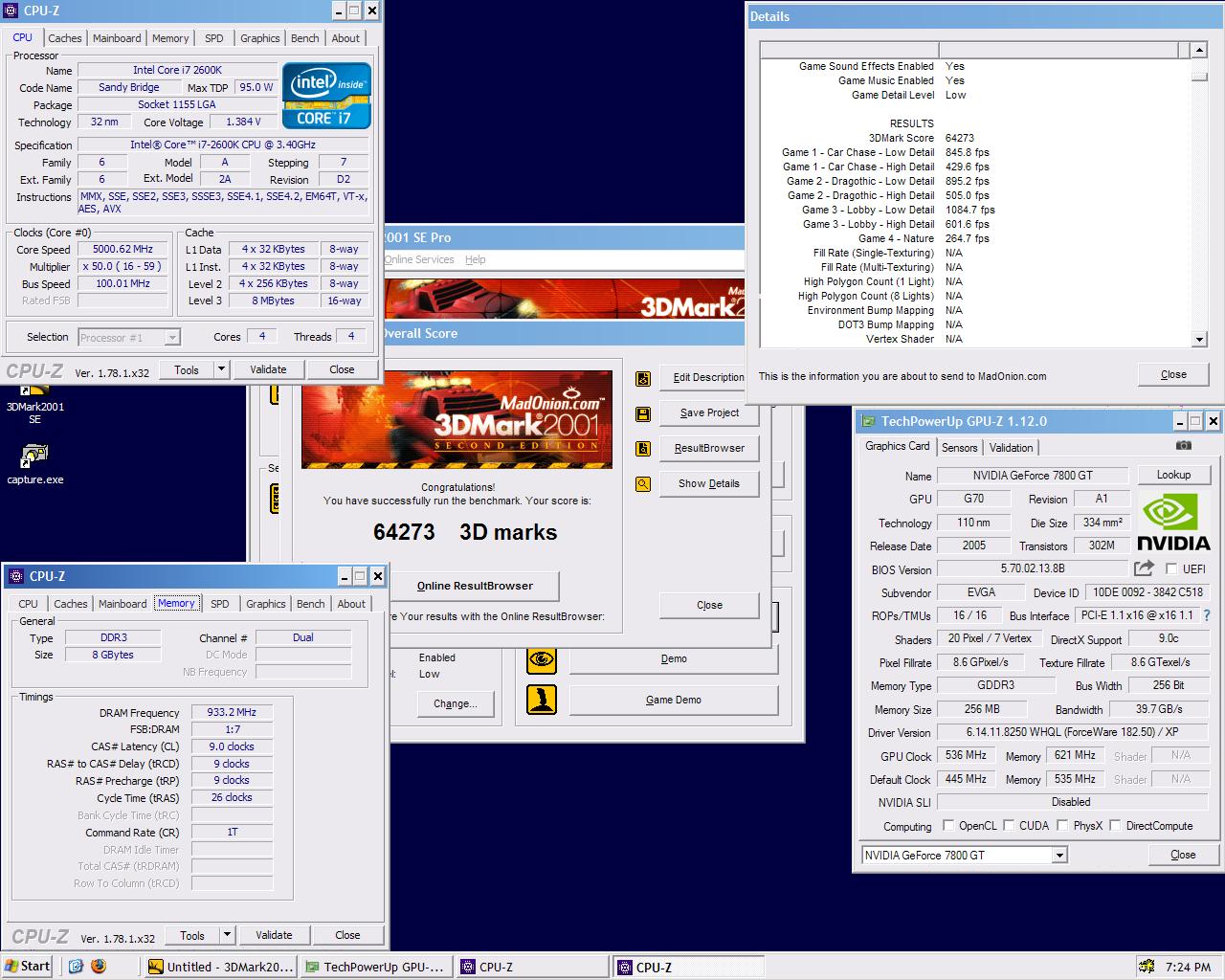Switch to the Validation tab in GPU-Z
Image resolution: width=1225 pixels, height=980 pixels.
(x=1011, y=448)
